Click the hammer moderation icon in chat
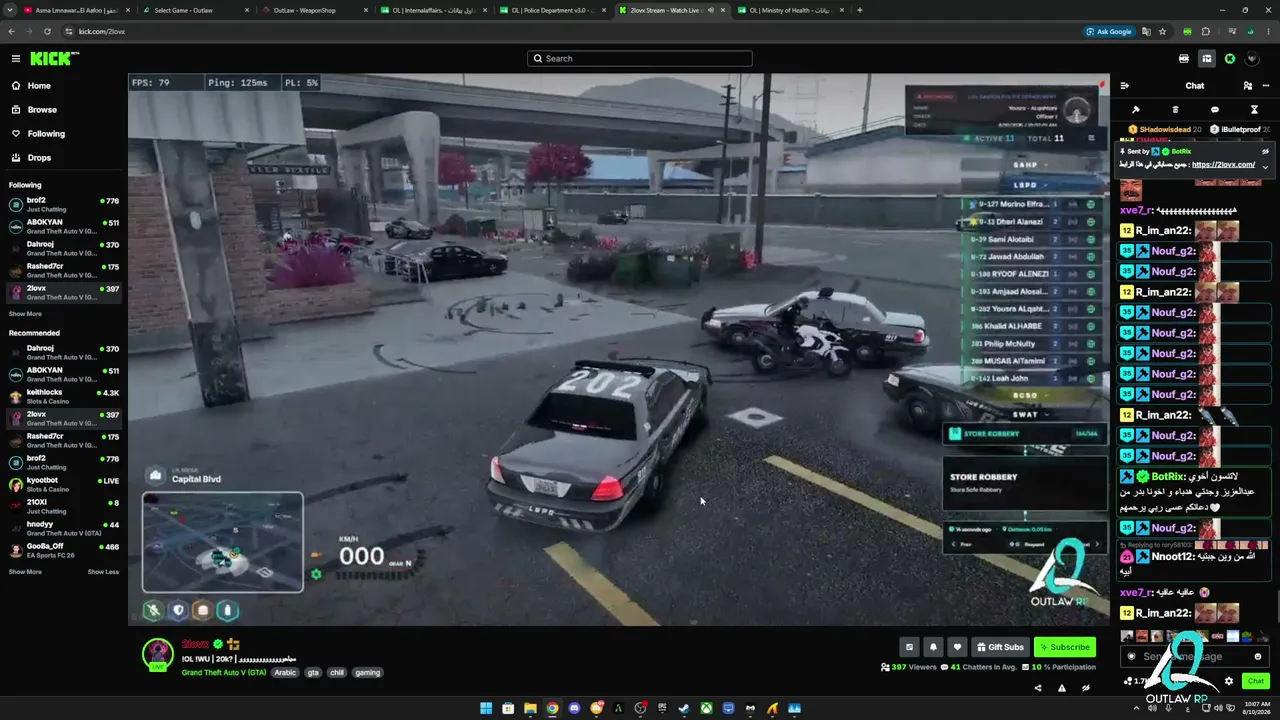This screenshot has width=1280, height=720. click(x=1136, y=110)
